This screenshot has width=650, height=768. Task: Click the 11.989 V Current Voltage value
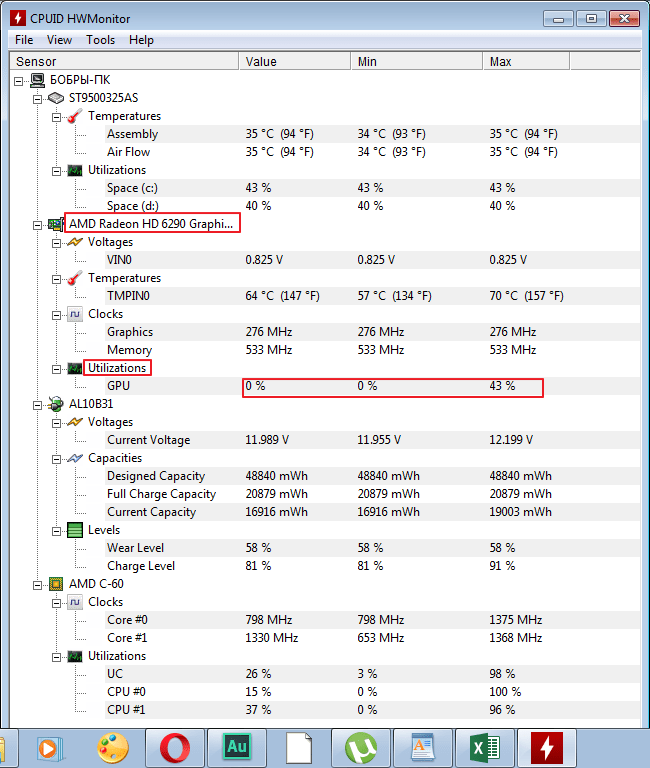coord(267,440)
